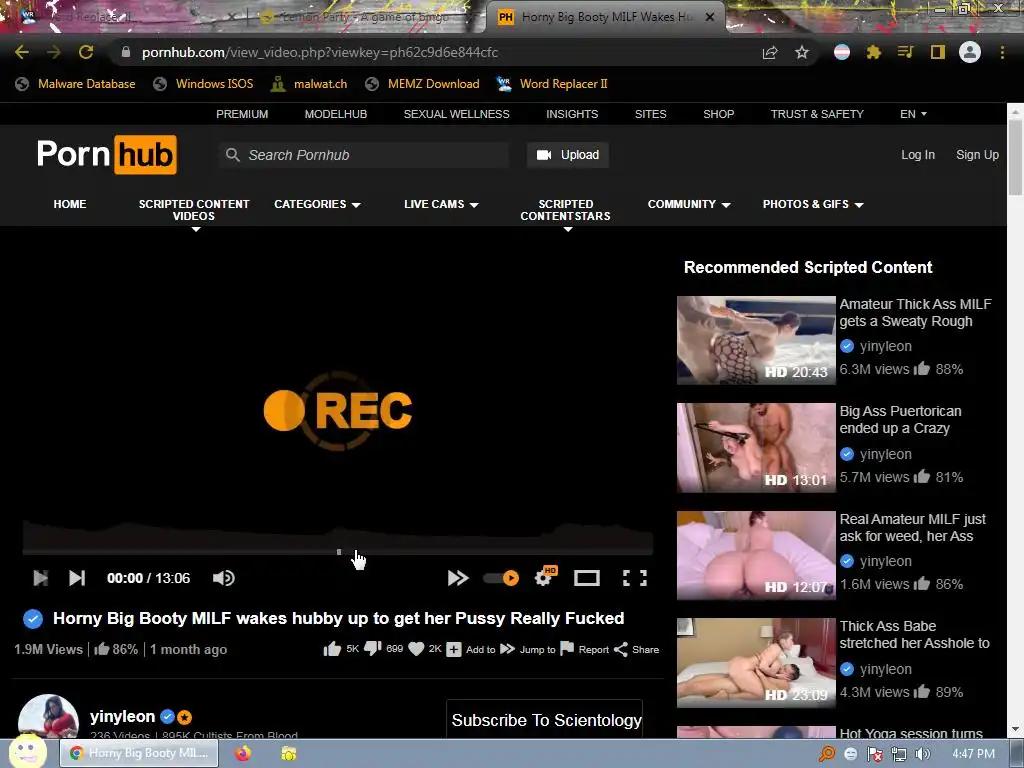Viewport: 1024px width, 768px height.
Task: Expand the EN language dropdown
Action: (913, 114)
